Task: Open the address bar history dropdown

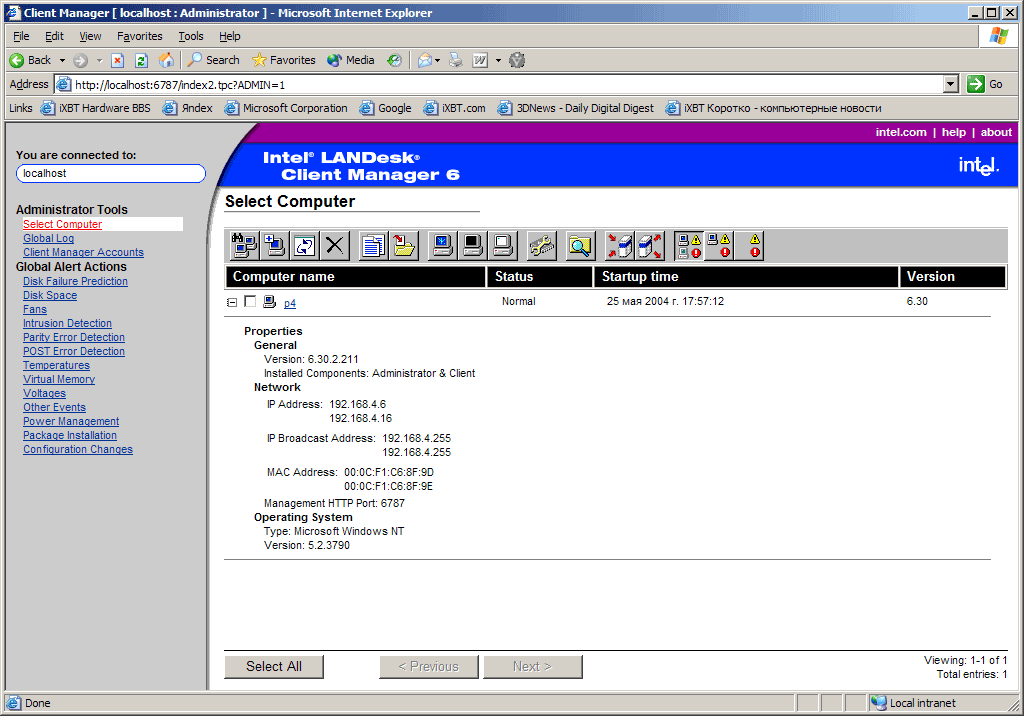Action: pyautogui.click(x=951, y=84)
